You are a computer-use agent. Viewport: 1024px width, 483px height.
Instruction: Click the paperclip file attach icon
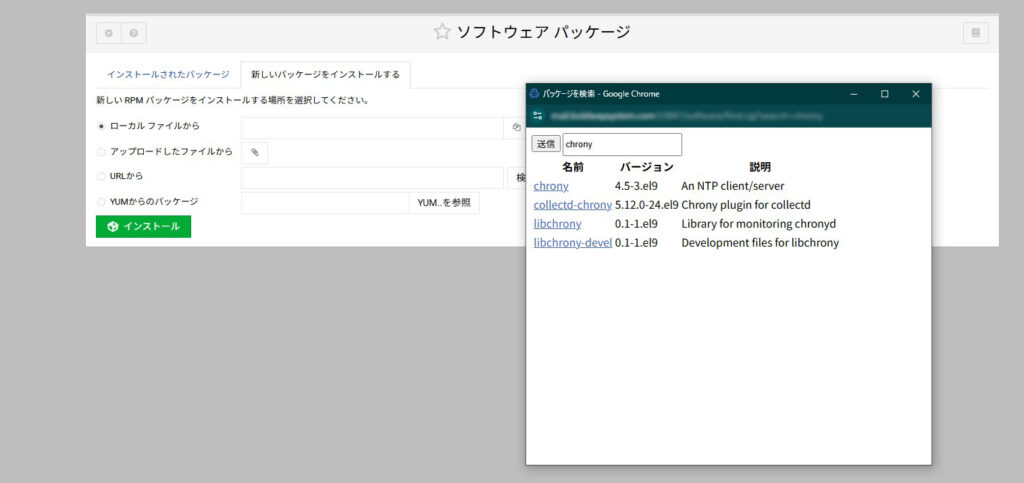pyautogui.click(x=255, y=152)
